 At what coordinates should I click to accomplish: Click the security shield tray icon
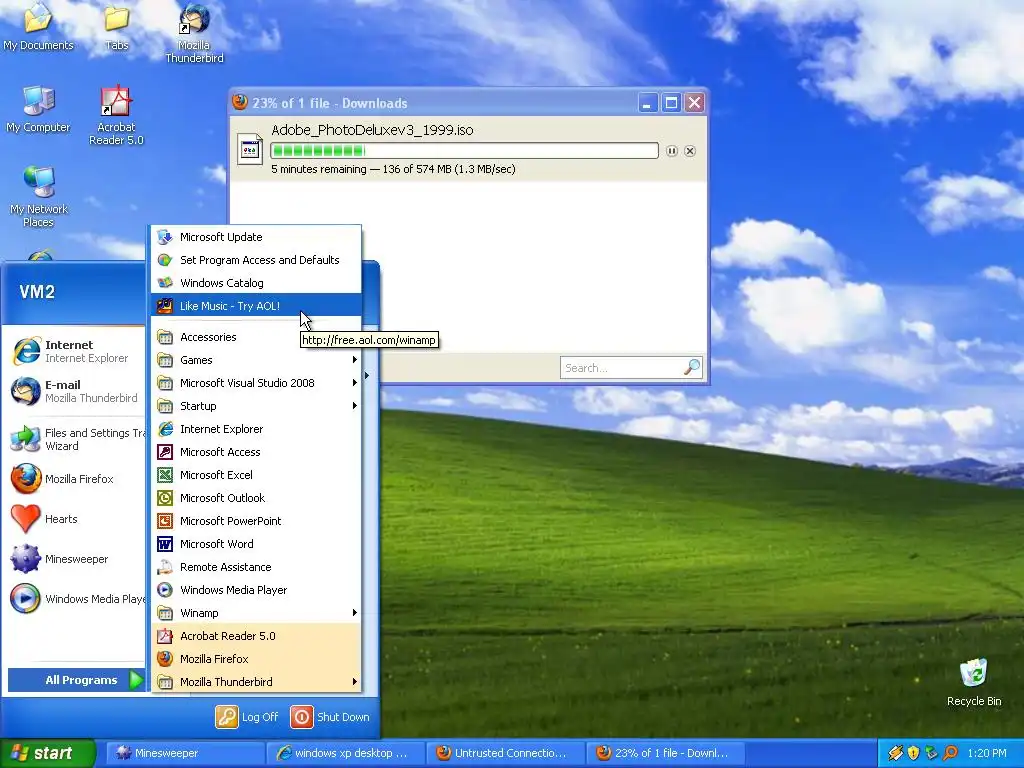coord(913,753)
